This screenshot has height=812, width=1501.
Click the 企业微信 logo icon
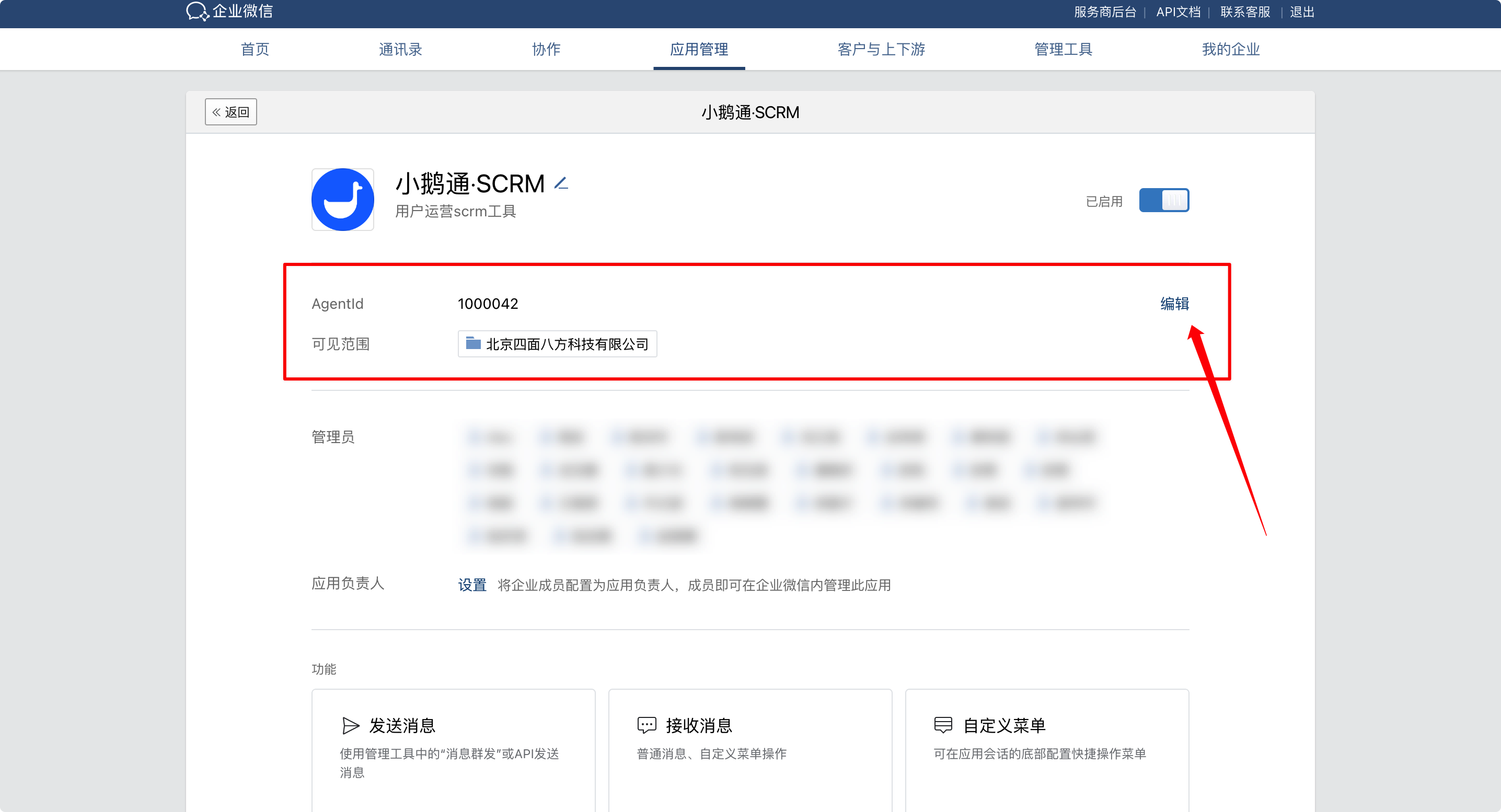pos(198,11)
